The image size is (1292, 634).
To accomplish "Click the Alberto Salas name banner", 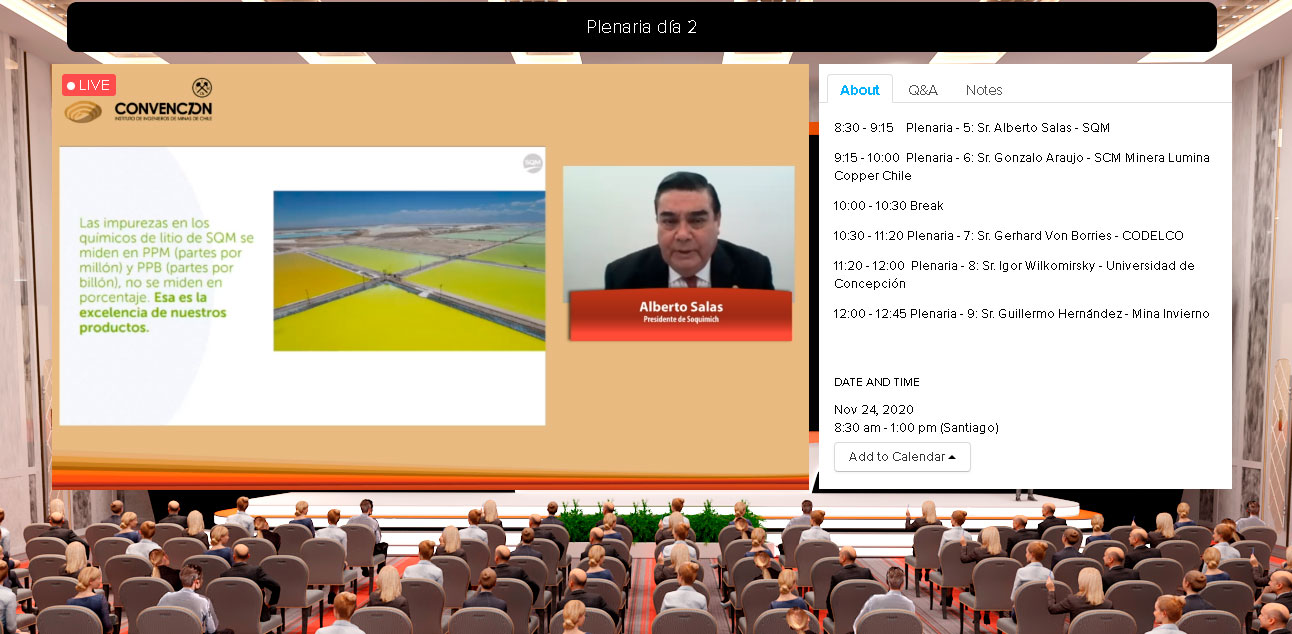I will pyautogui.click(x=680, y=312).
